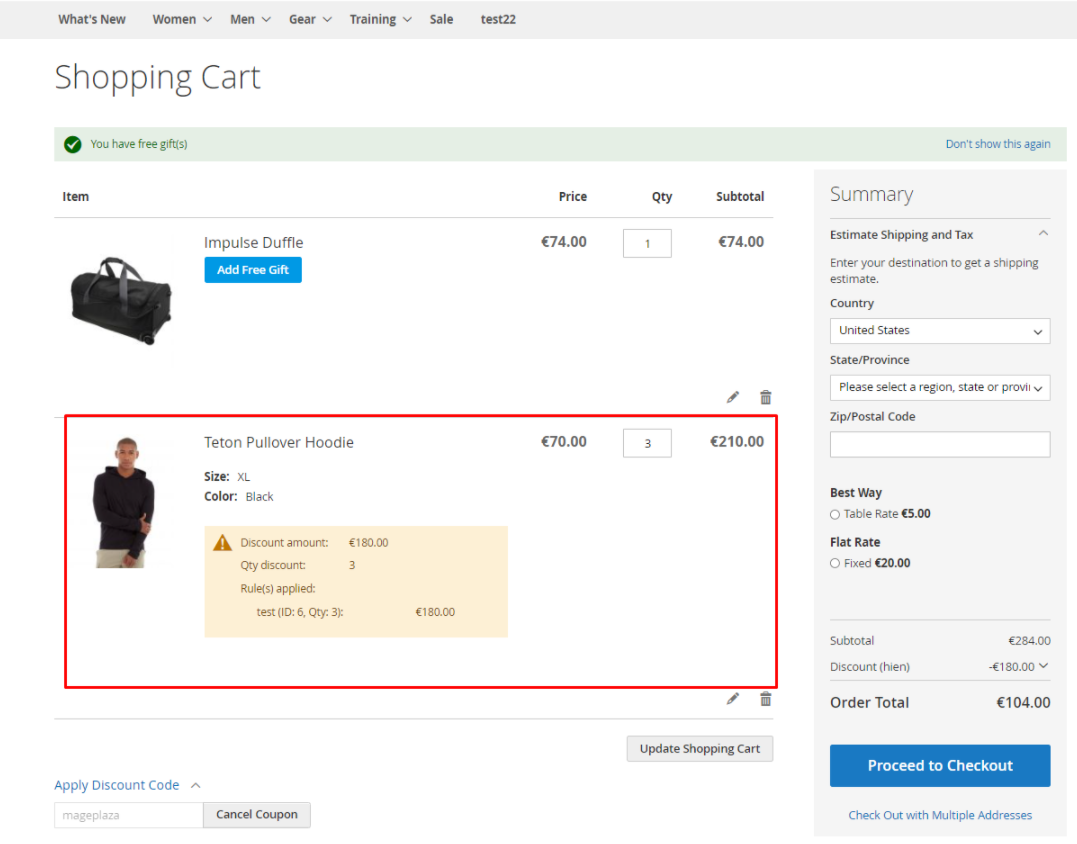
Task: Open the State/Province dropdown
Action: point(939,387)
